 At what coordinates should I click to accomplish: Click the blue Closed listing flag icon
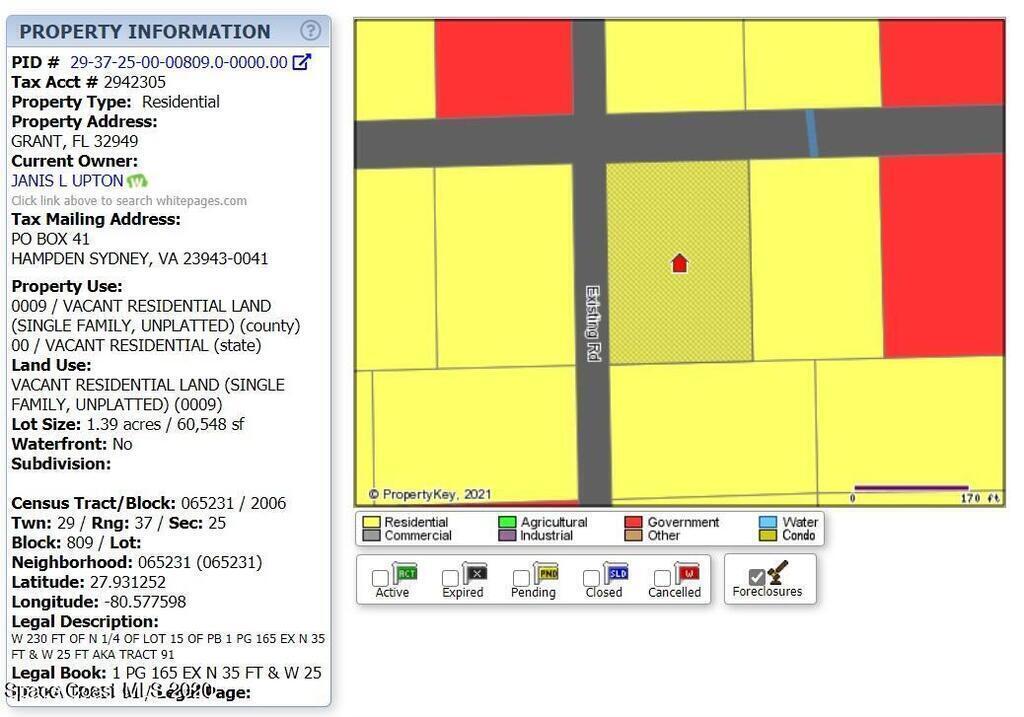pos(617,574)
